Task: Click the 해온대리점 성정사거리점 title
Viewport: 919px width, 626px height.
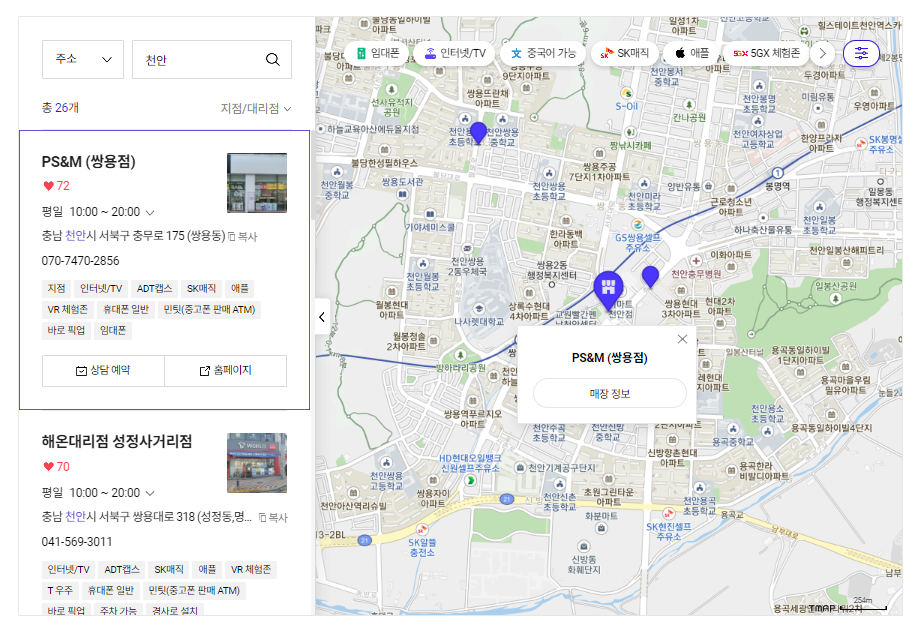Action: 117,441
